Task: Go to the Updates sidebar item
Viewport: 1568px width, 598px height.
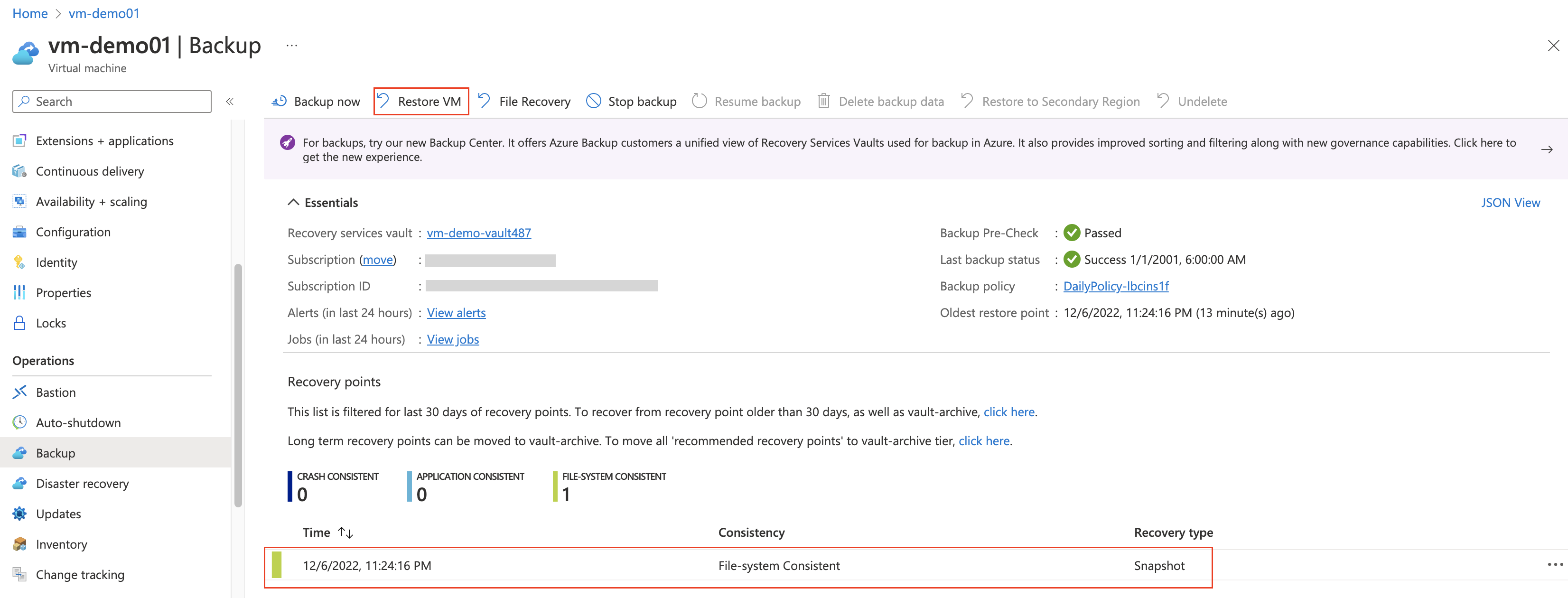Action: 58,514
